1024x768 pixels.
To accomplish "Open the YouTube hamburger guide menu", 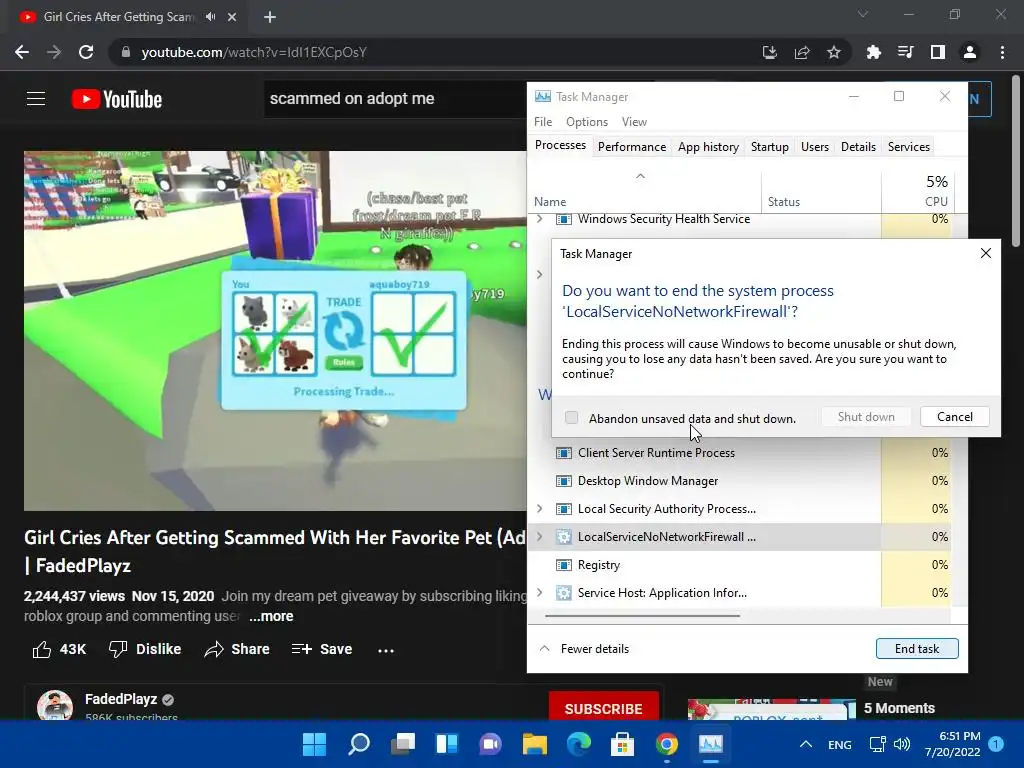I will [36, 99].
